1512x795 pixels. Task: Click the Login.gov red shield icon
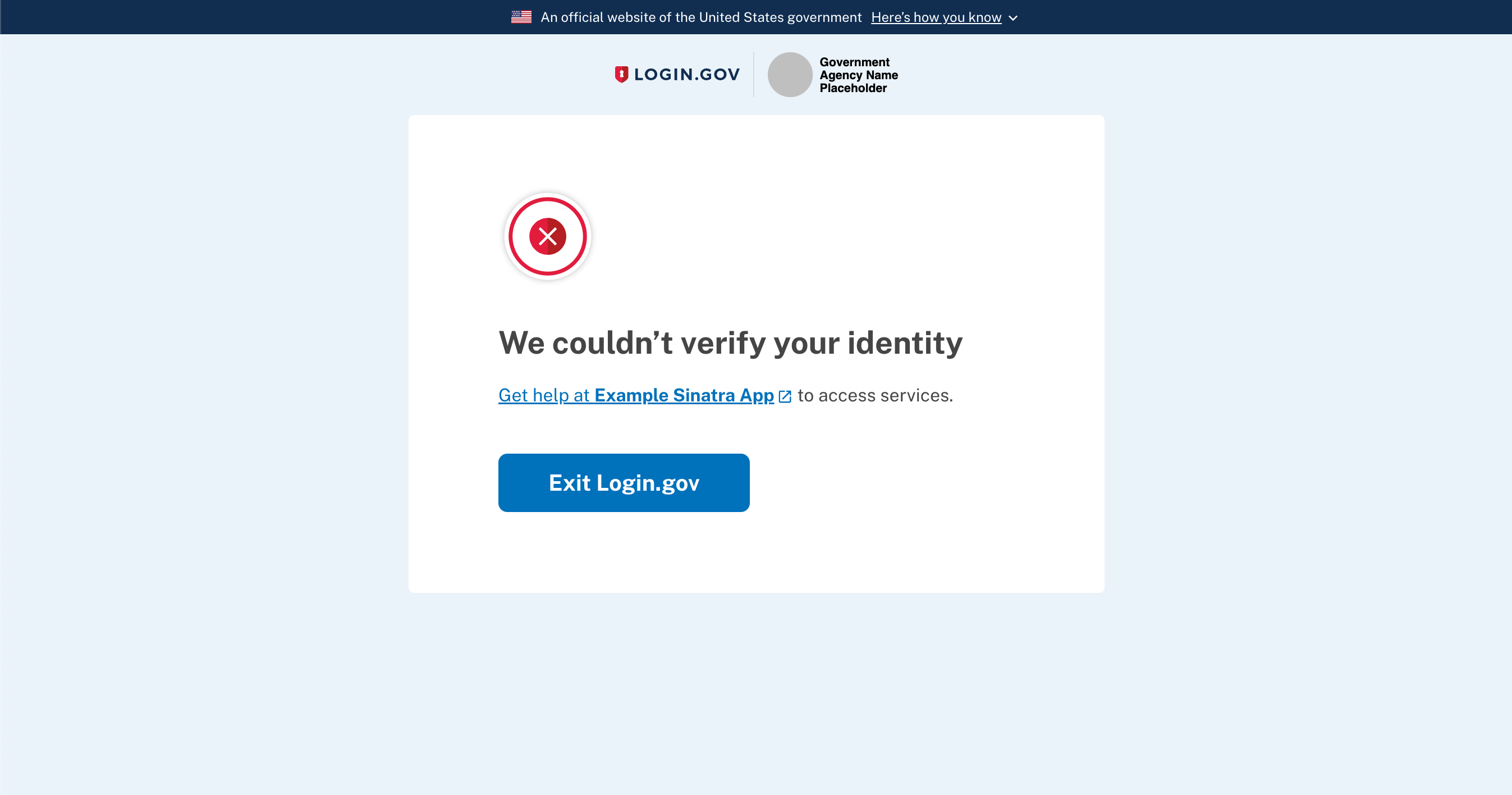(x=621, y=75)
